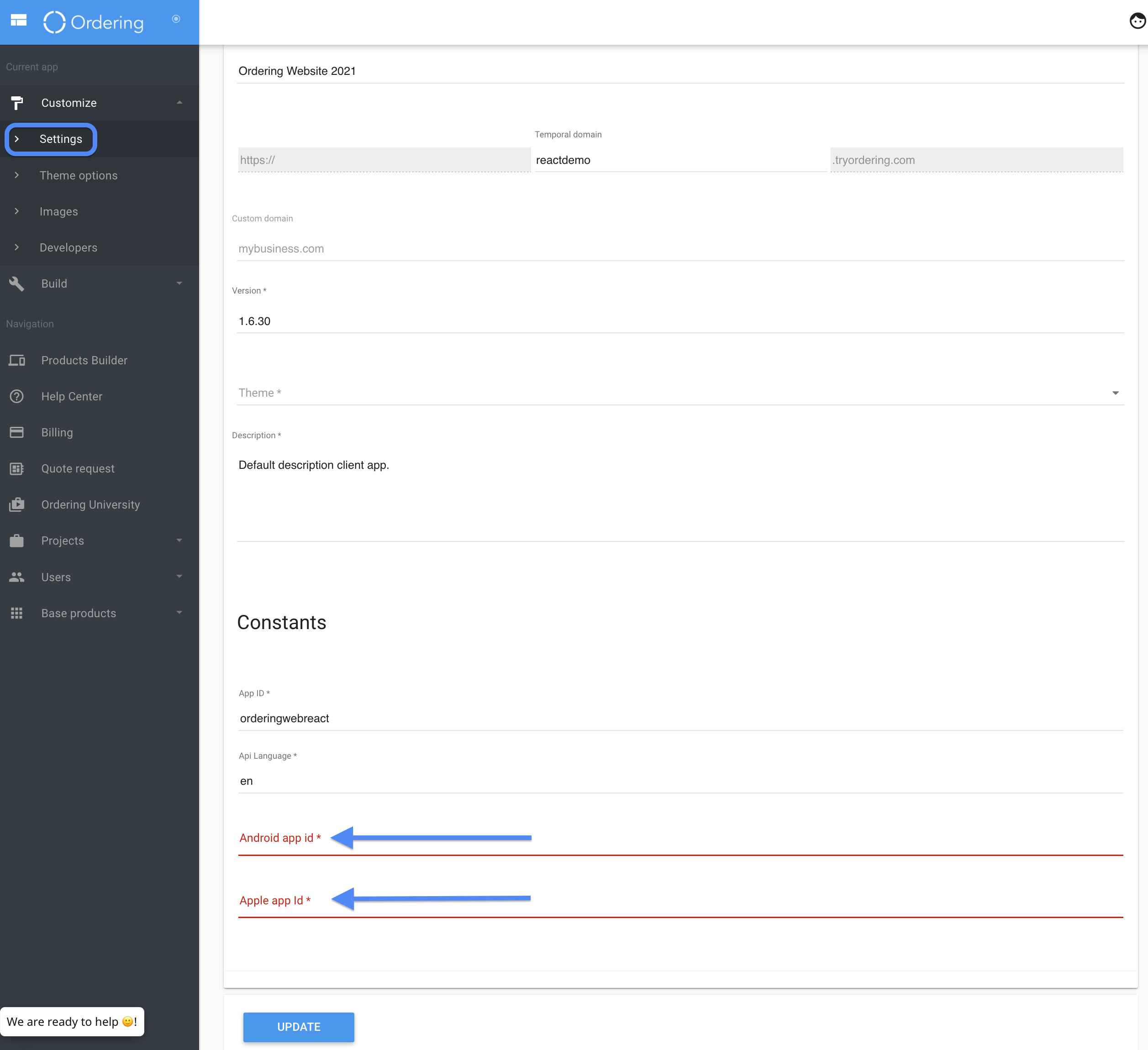Open Theme options
The height and width of the screenshot is (1050, 1148).
[79, 175]
